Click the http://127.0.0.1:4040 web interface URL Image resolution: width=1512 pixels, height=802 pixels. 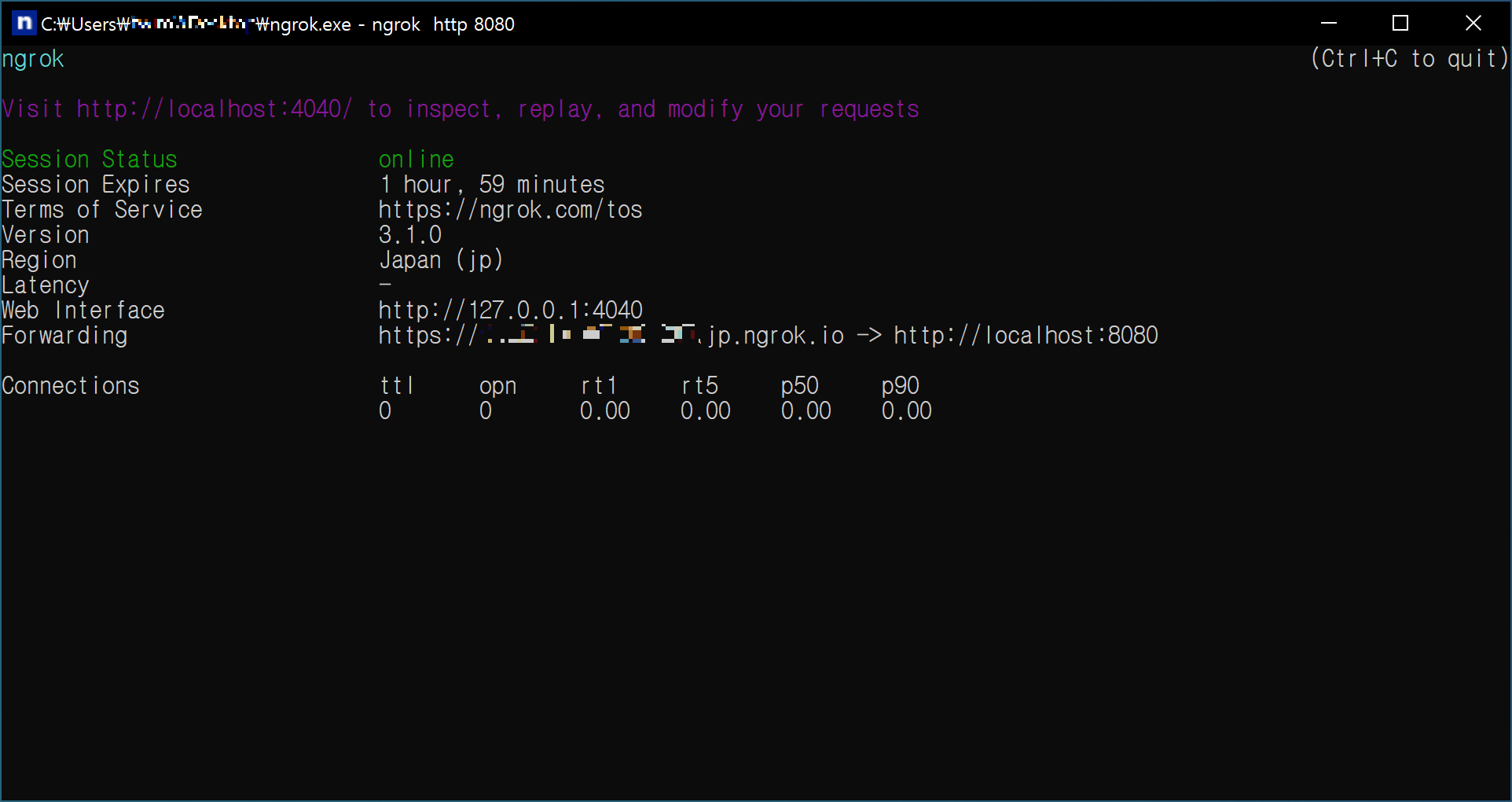tap(511, 311)
